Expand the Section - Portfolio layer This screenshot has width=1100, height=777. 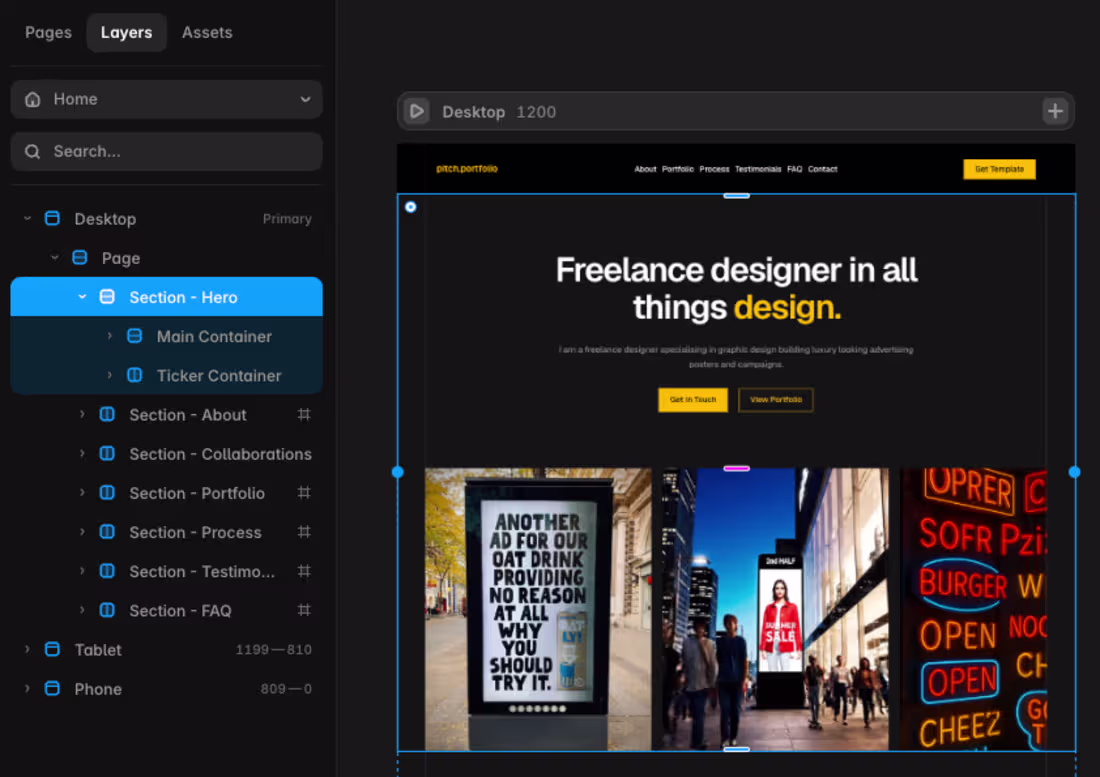(x=82, y=493)
